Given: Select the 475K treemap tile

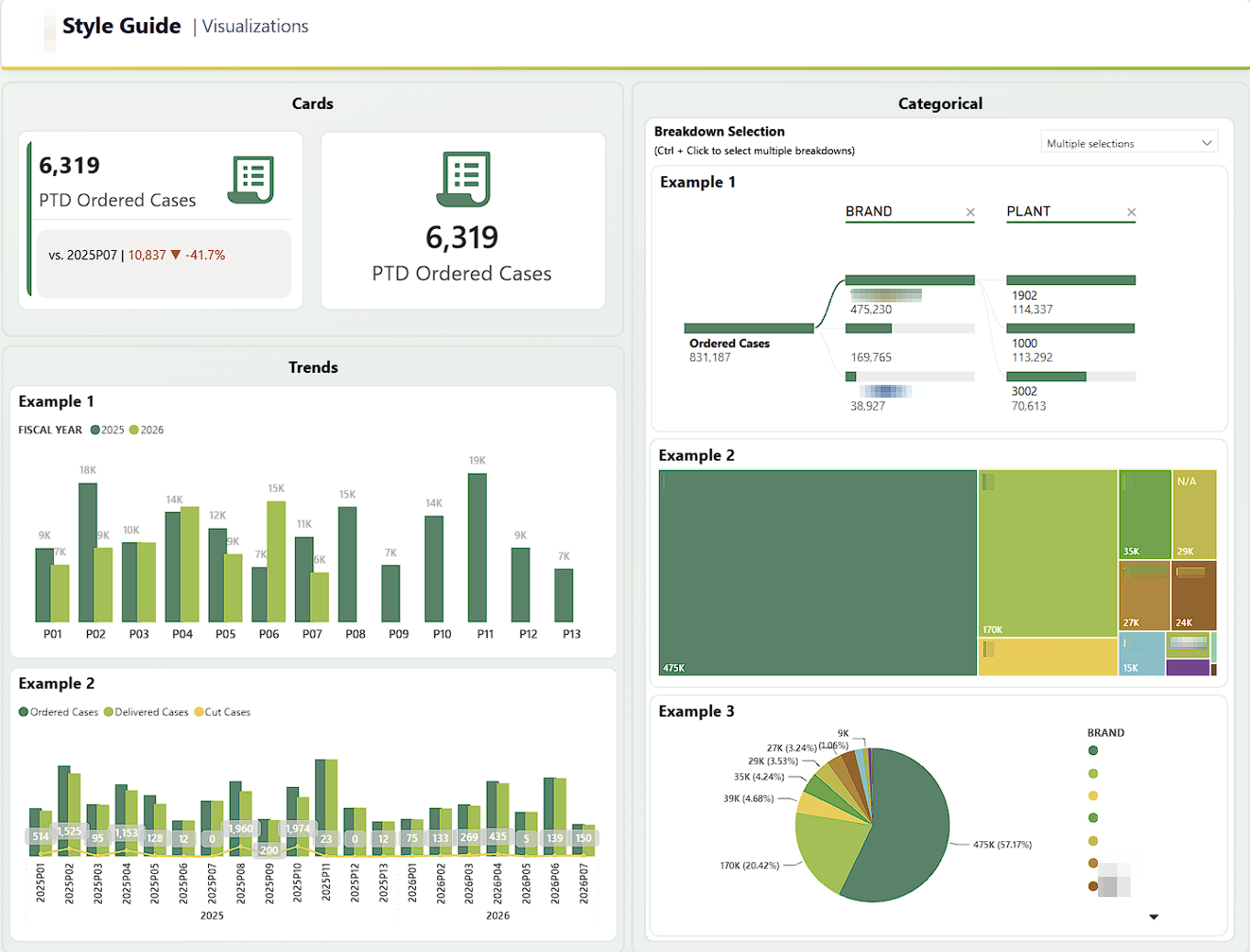Looking at the screenshot, I should pos(817,573).
